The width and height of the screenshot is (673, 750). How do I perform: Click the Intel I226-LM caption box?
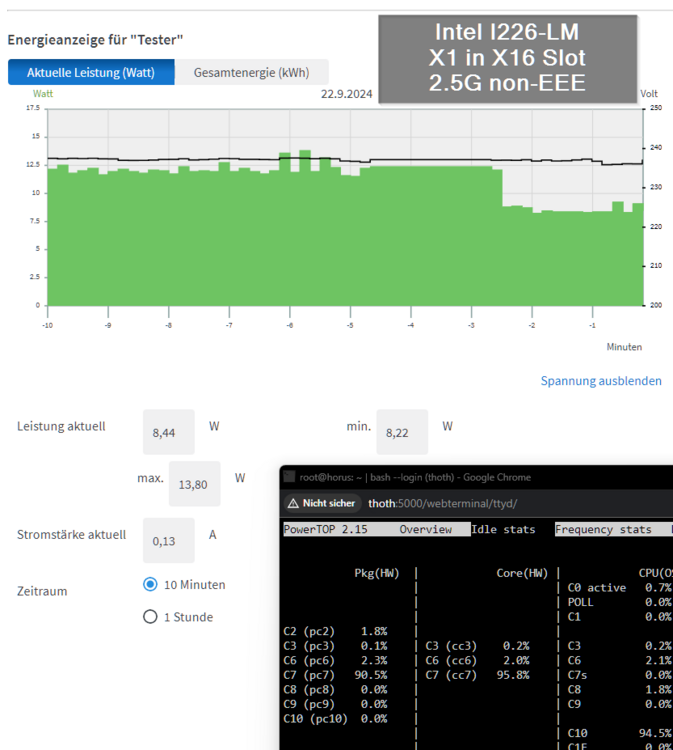(x=508, y=58)
